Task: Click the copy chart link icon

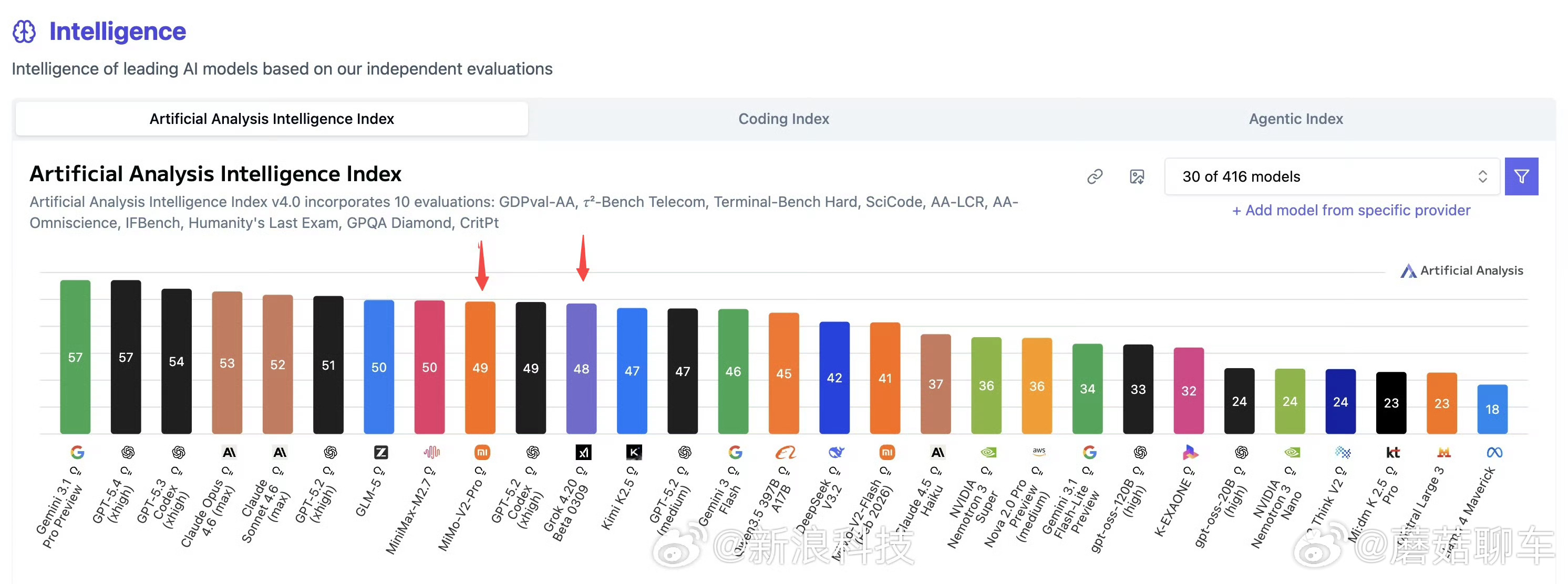Action: (x=1095, y=176)
